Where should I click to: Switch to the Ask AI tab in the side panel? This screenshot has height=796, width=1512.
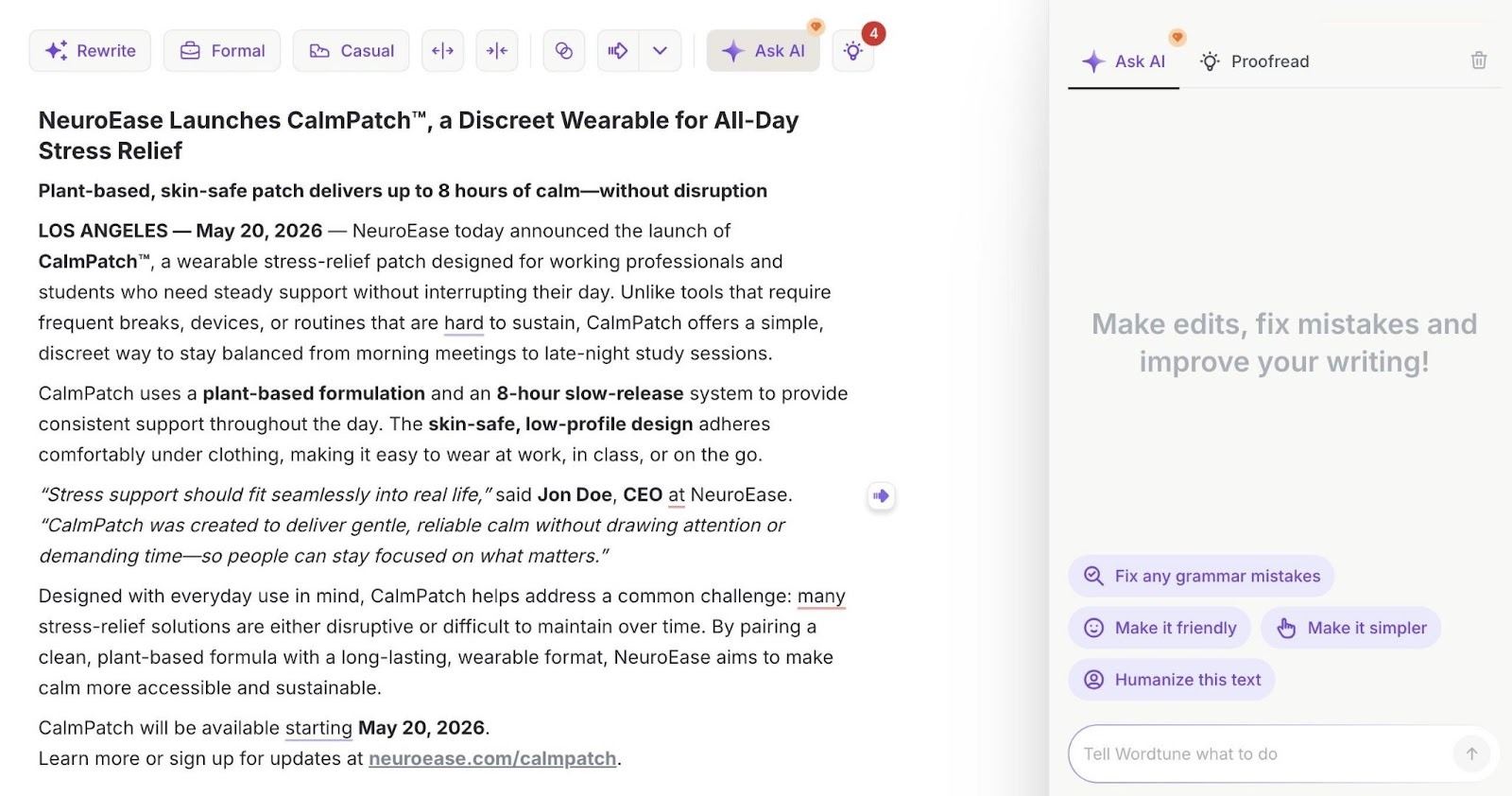1124,61
